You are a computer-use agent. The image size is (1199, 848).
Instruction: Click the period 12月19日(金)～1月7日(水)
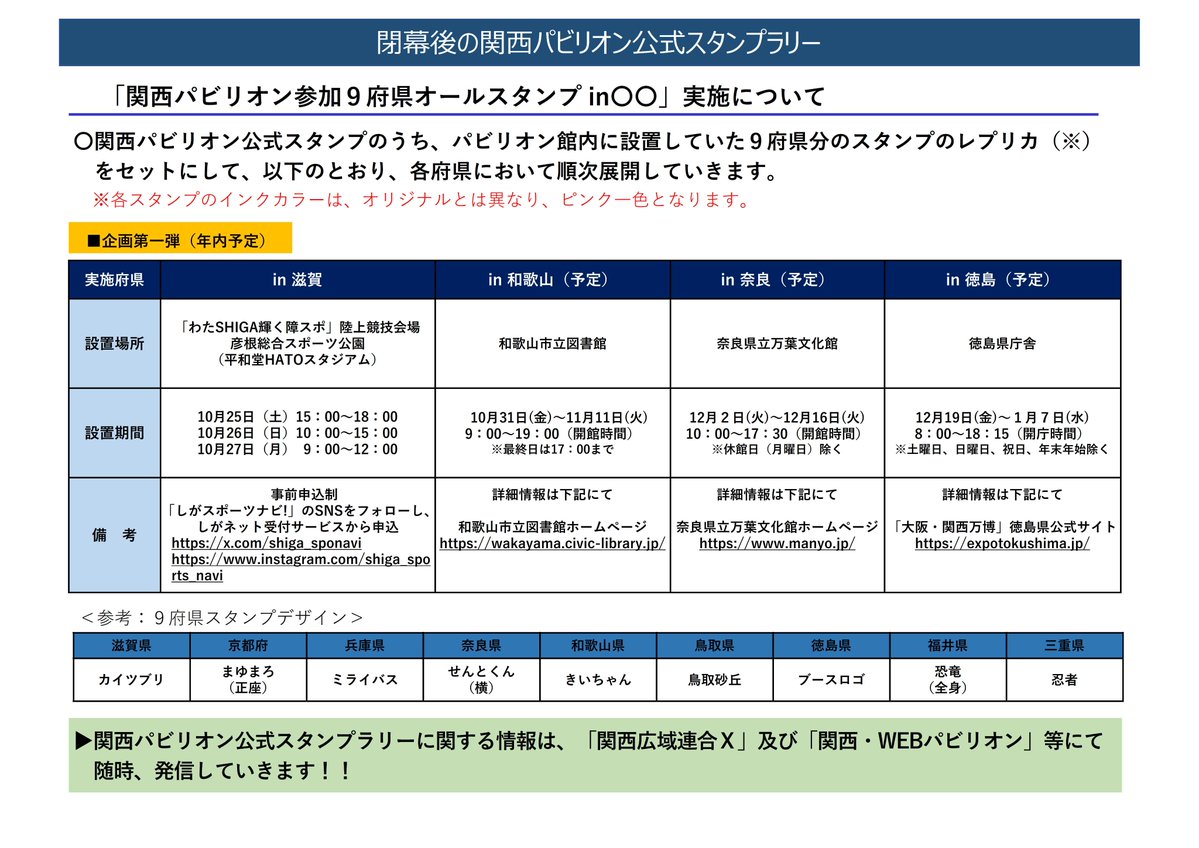[1002, 418]
